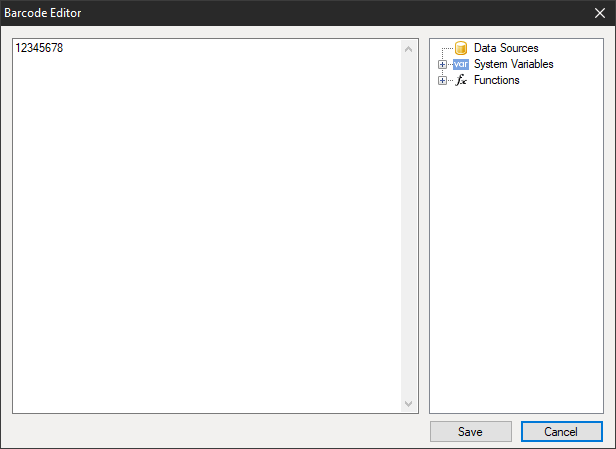This screenshot has height=449, width=616.
Task: Select the Functions label in tree
Action: 496,80
